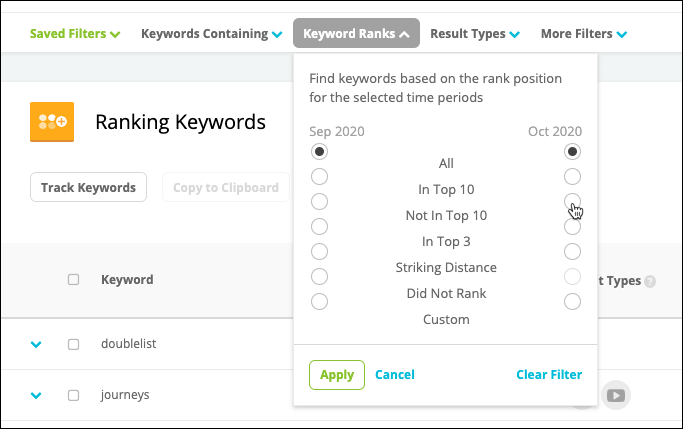Screen dimensions: 683x429
Task: Click the Ranking Keywords heading
Action: click(x=180, y=122)
